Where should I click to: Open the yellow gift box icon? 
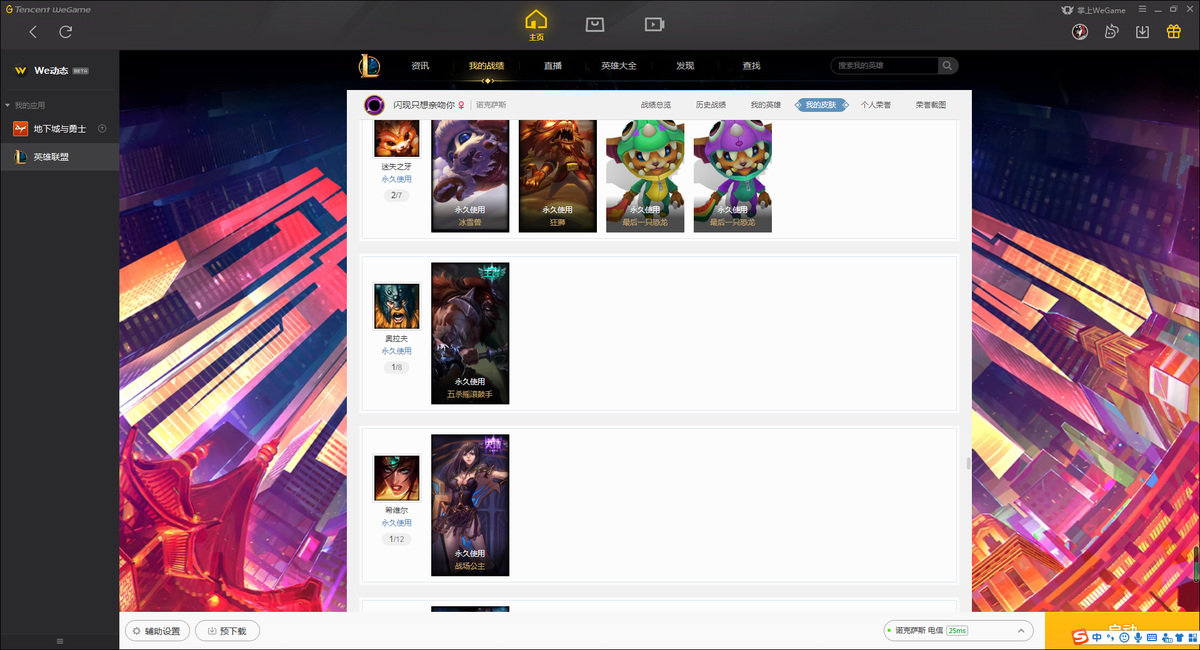click(1174, 31)
